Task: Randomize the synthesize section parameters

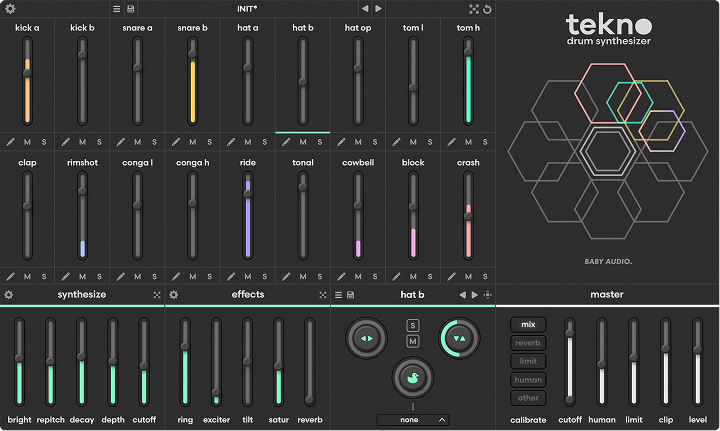Action: [x=157, y=295]
